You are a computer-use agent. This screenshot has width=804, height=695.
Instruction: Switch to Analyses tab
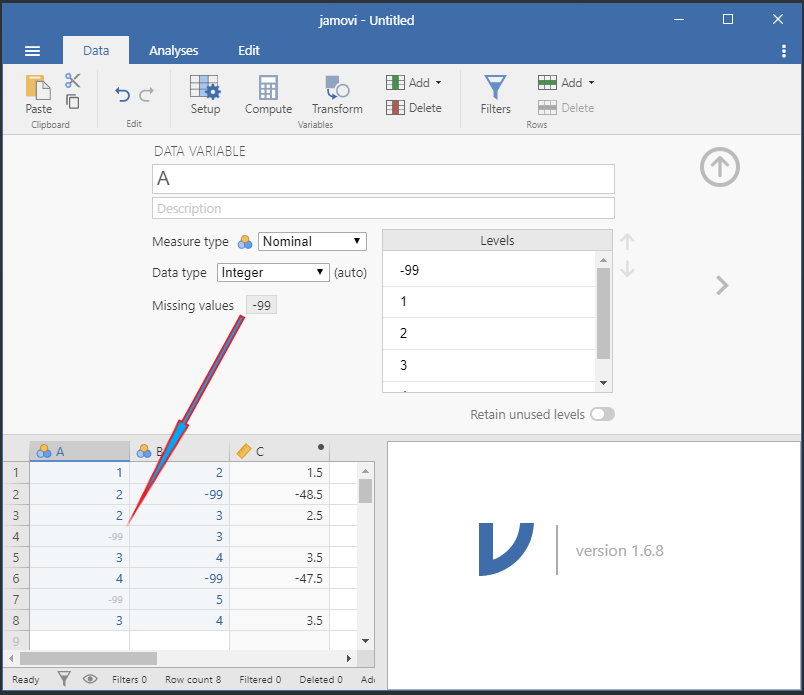coord(173,50)
